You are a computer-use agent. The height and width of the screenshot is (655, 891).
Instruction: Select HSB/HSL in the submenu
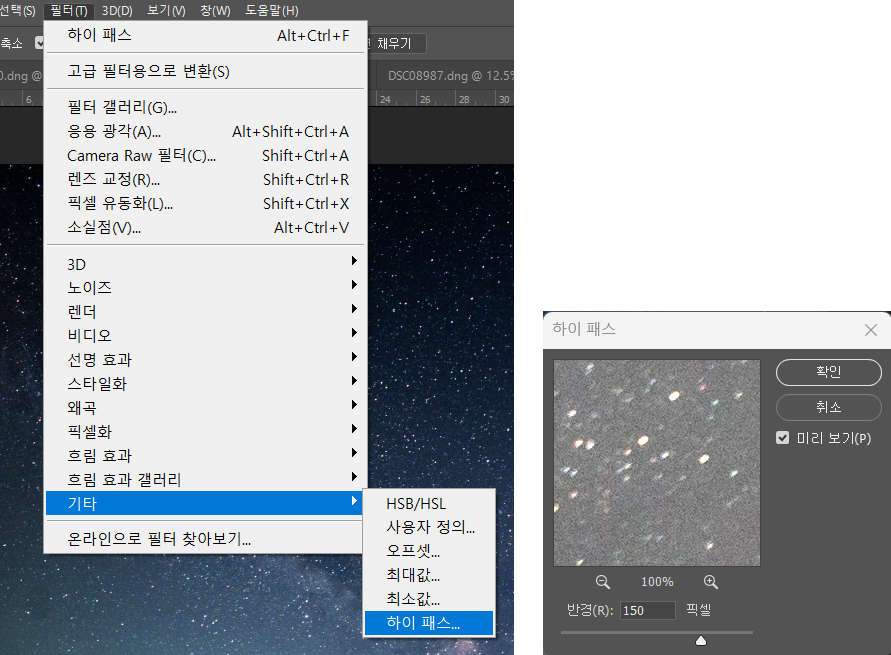point(429,504)
